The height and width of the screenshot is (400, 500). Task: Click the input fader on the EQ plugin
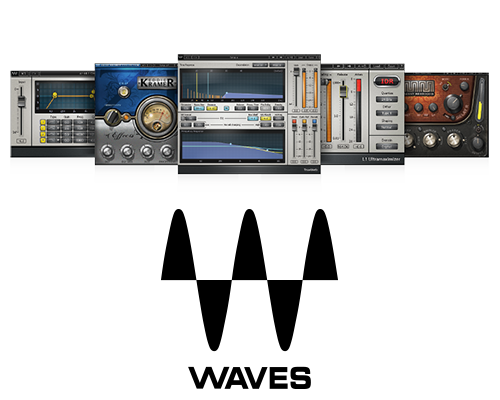click(x=21, y=101)
